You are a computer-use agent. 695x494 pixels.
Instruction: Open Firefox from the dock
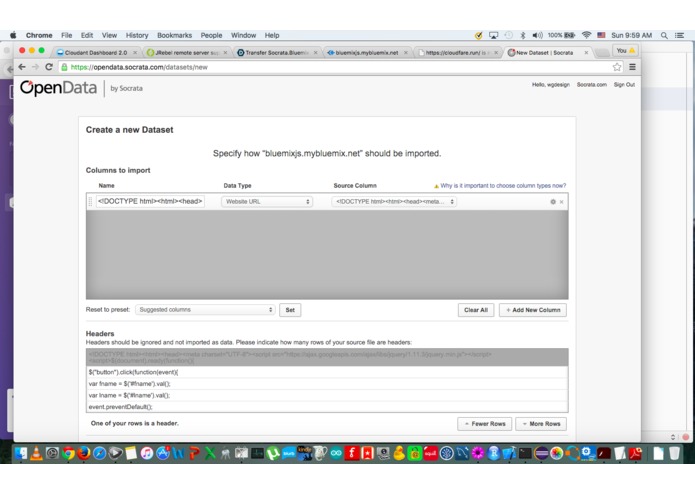[84, 453]
